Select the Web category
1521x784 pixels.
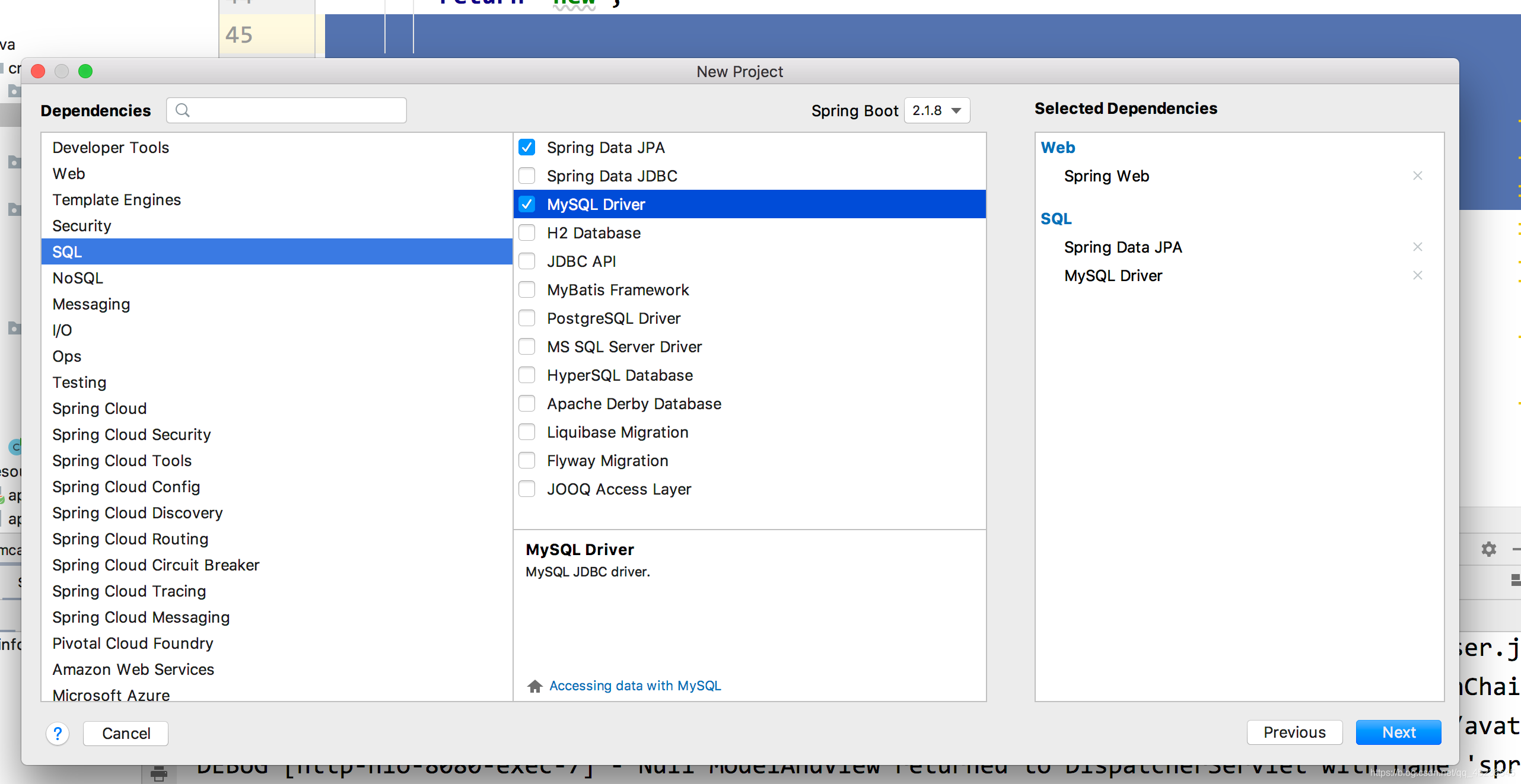pyautogui.click(x=276, y=173)
